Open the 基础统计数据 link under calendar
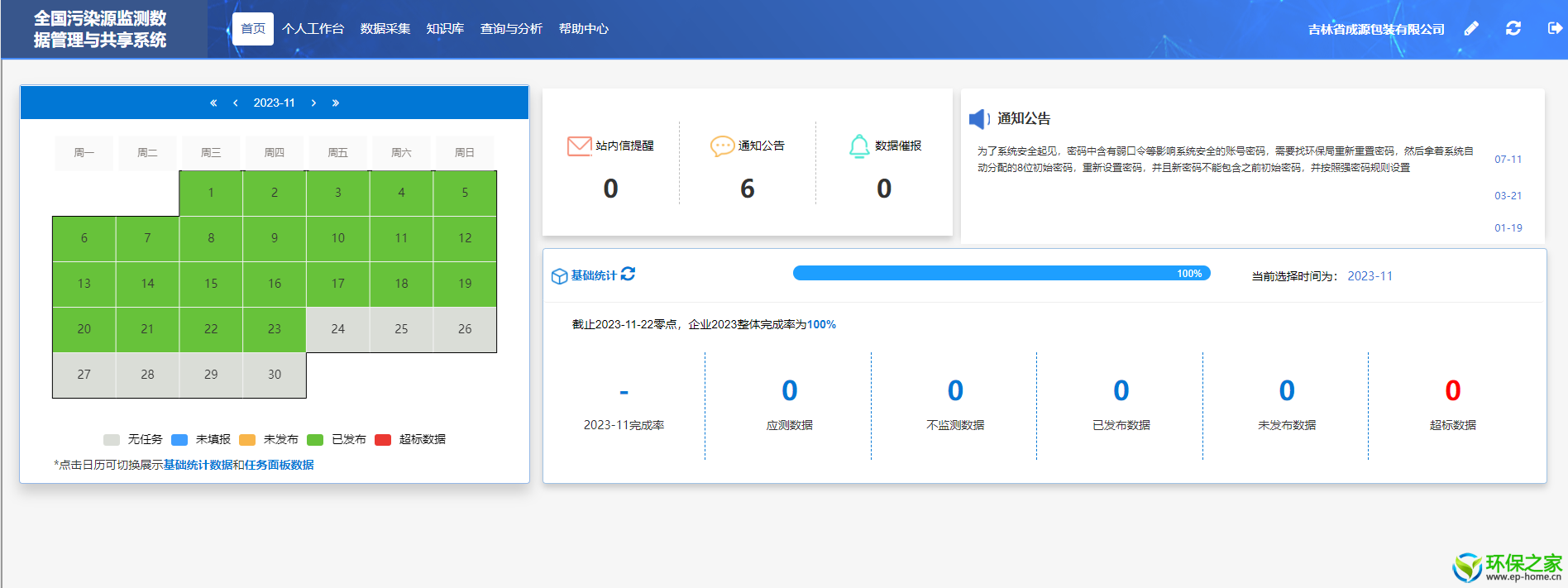Screen dimensions: 1568x588 [198, 465]
